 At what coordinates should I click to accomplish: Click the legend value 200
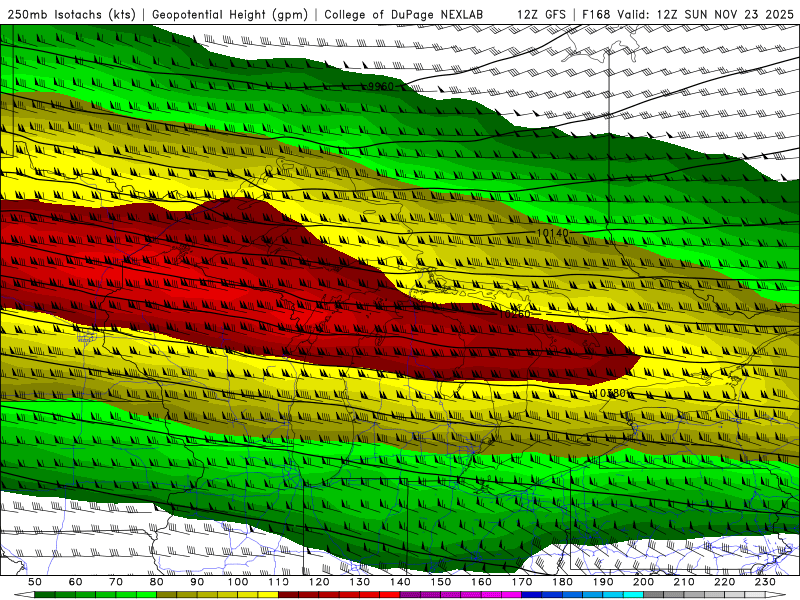pyautogui.click(x=644, y=582)
